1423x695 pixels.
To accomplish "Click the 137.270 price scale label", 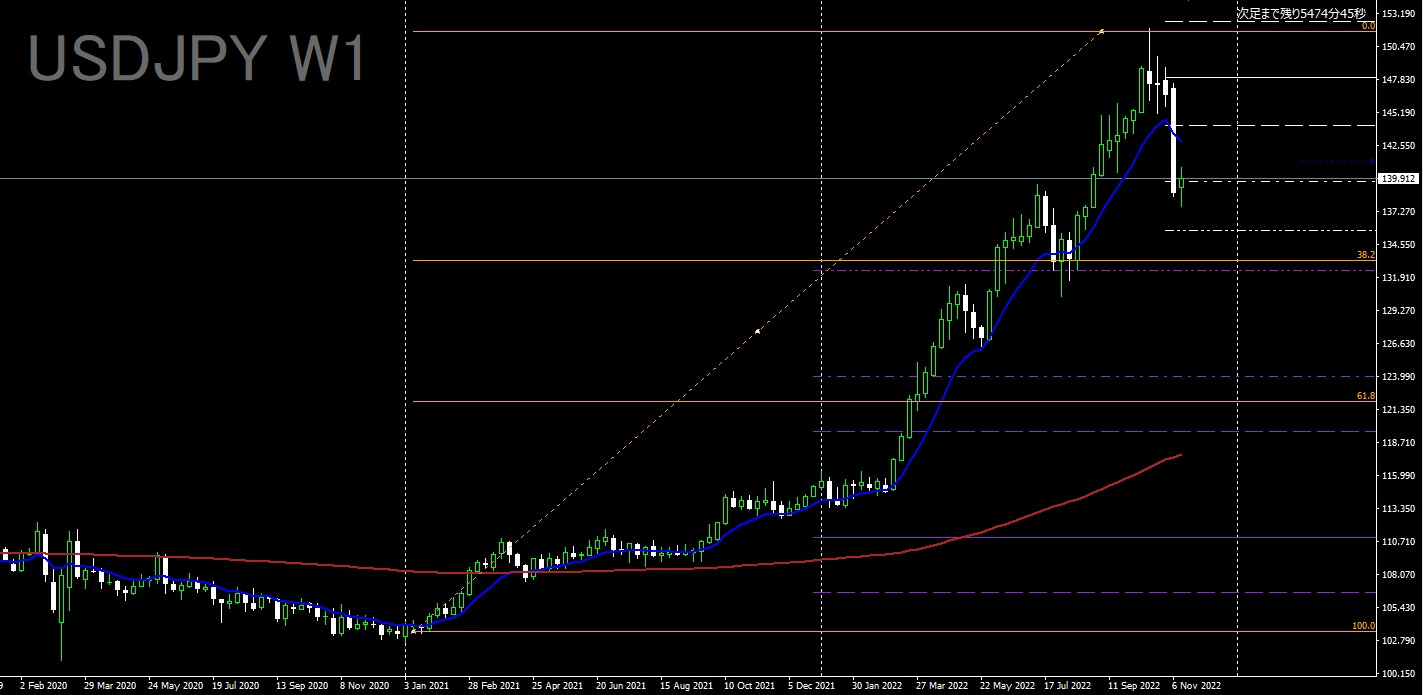I will 1400,212.
